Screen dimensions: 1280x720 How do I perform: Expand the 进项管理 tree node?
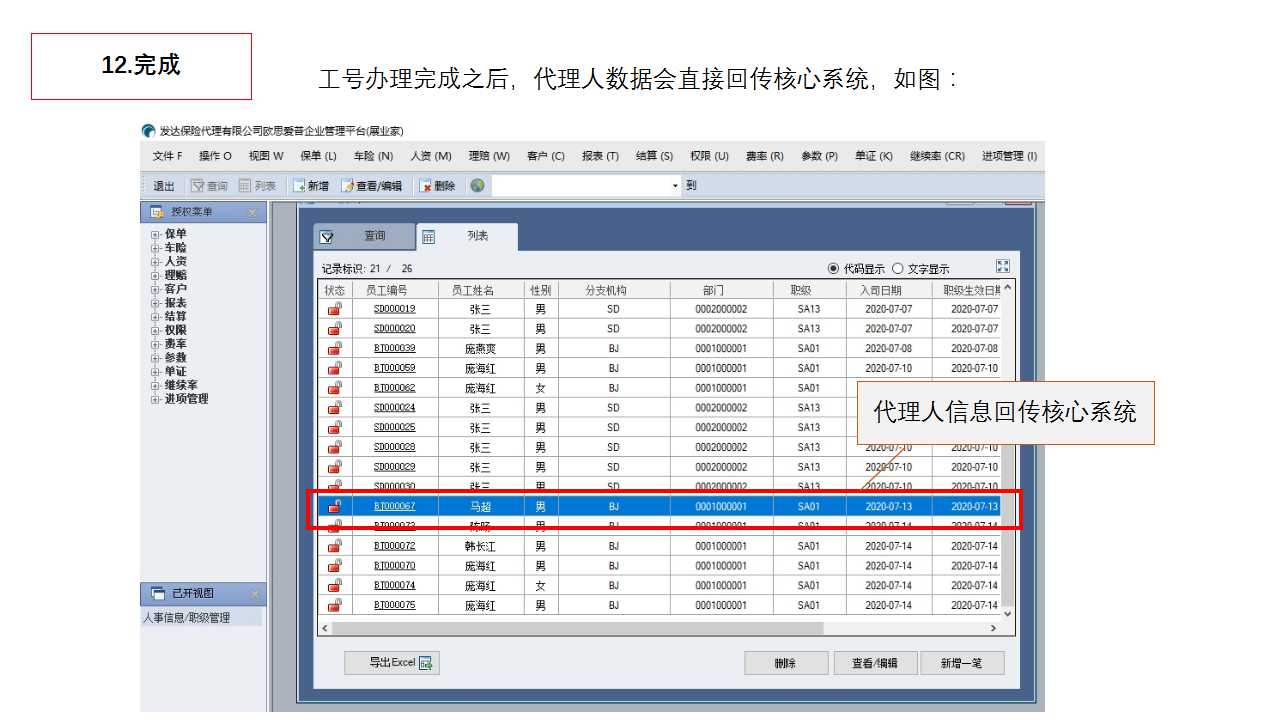coord(155,400)
